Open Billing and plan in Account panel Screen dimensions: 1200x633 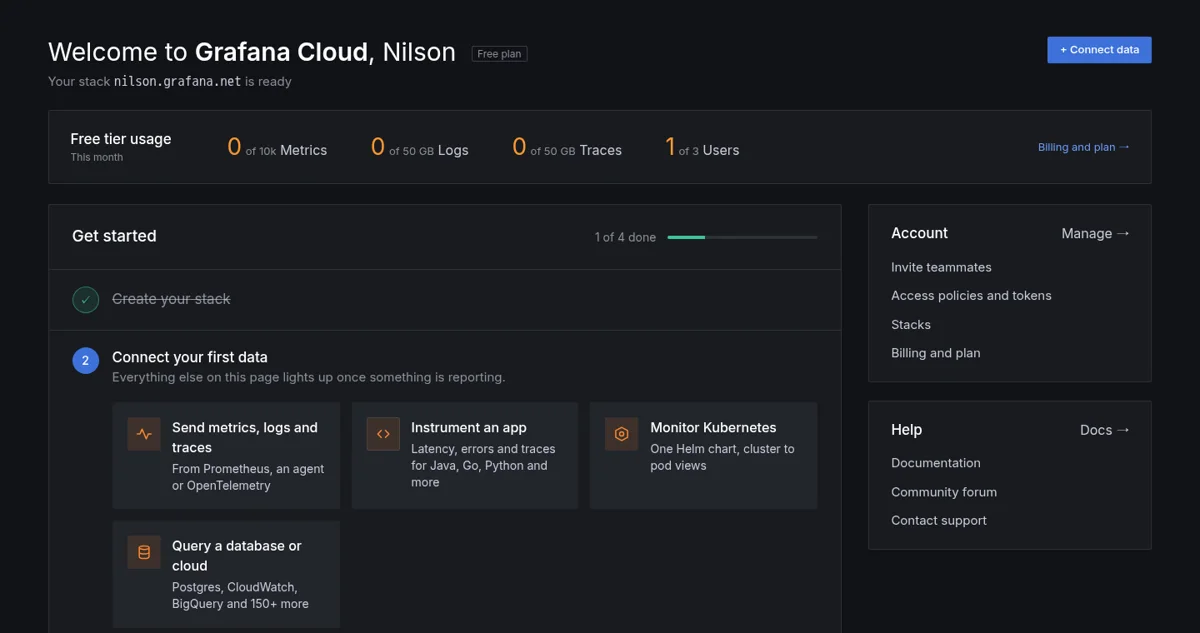[936, 353]
